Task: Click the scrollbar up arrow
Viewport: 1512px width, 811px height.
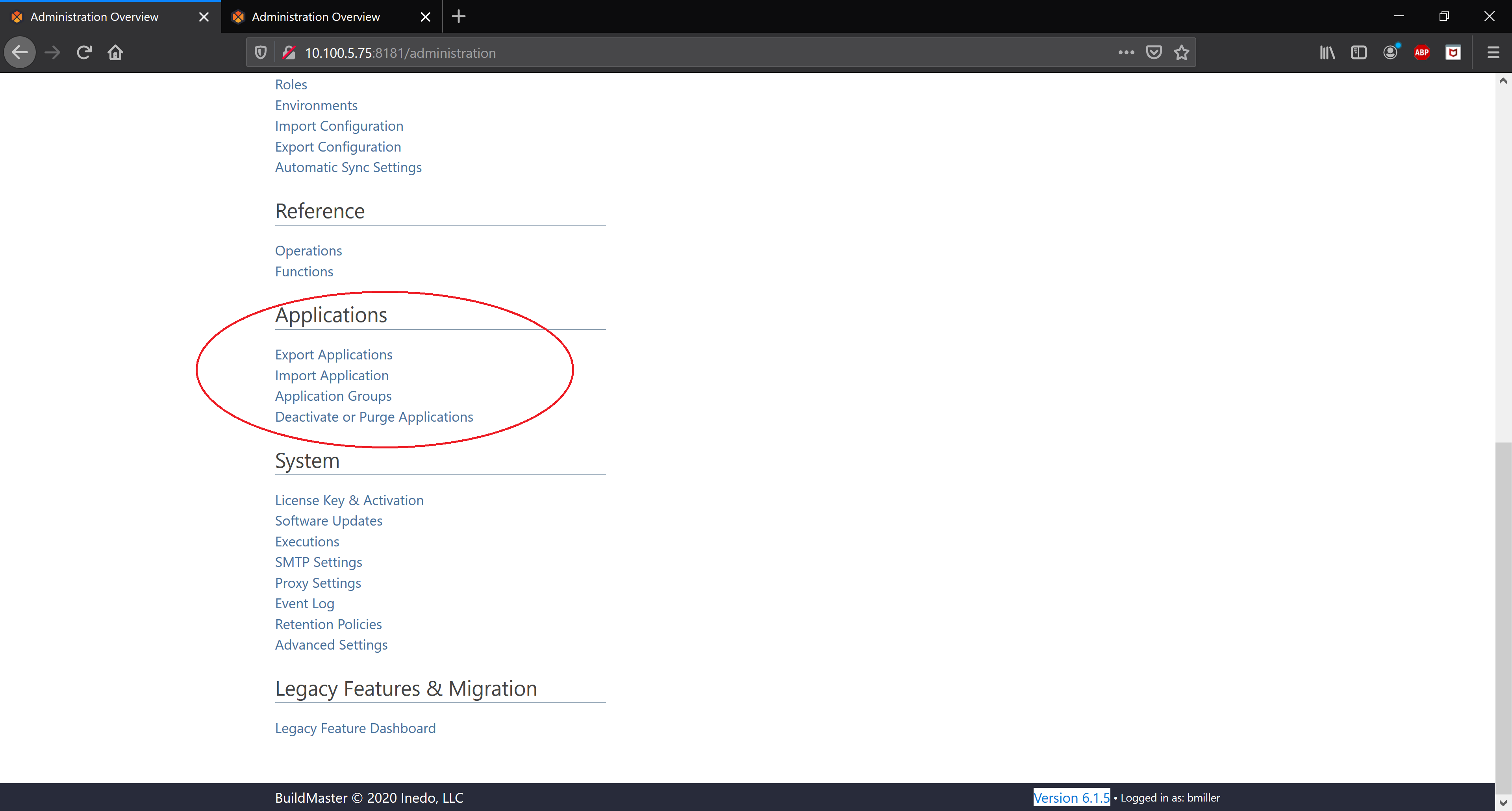Action: (x=1503, y=80)
